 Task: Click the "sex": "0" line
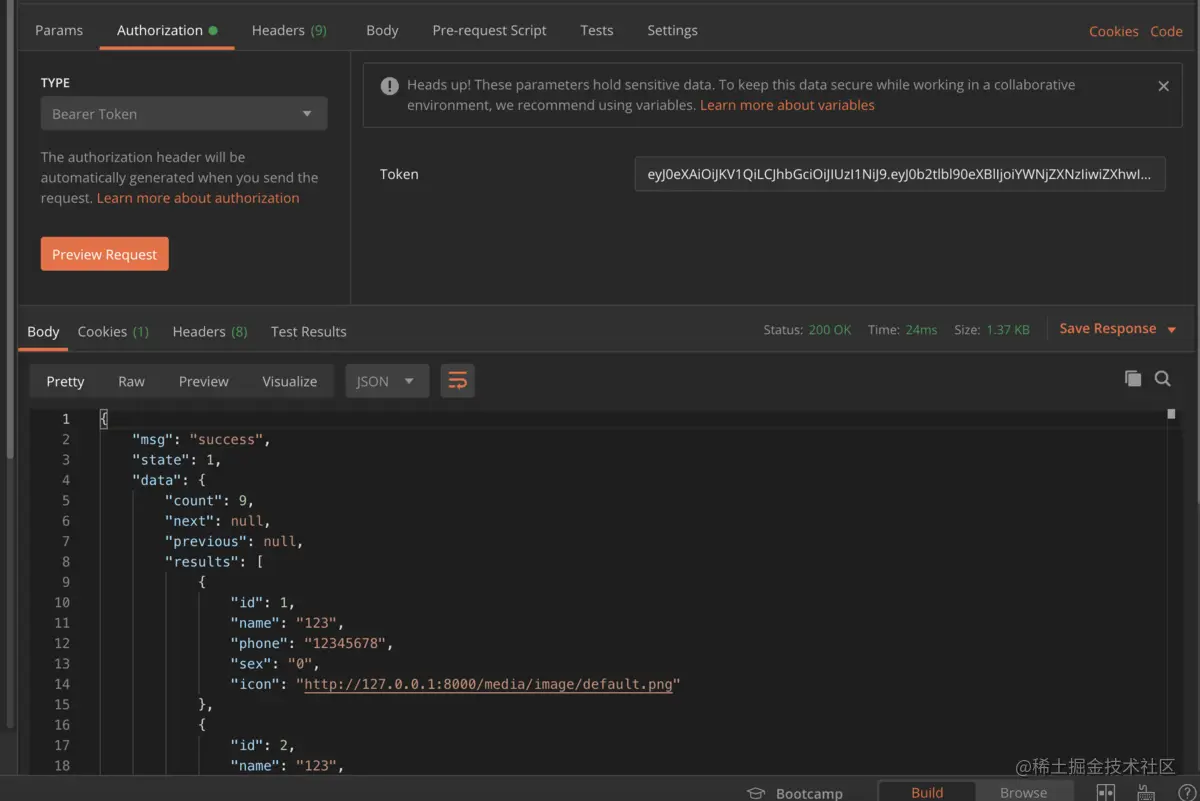(x=274, y=663)
